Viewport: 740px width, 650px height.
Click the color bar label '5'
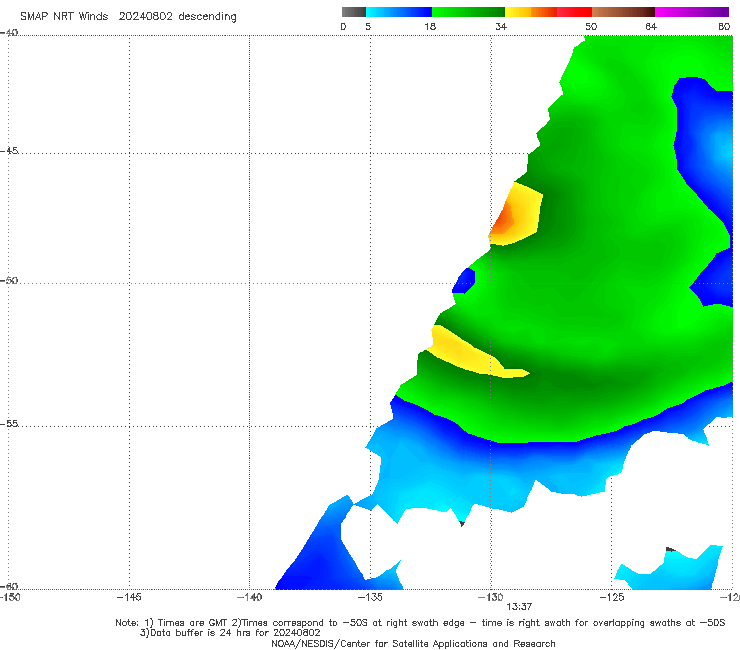pyautogui.click(x=368, y=26)
